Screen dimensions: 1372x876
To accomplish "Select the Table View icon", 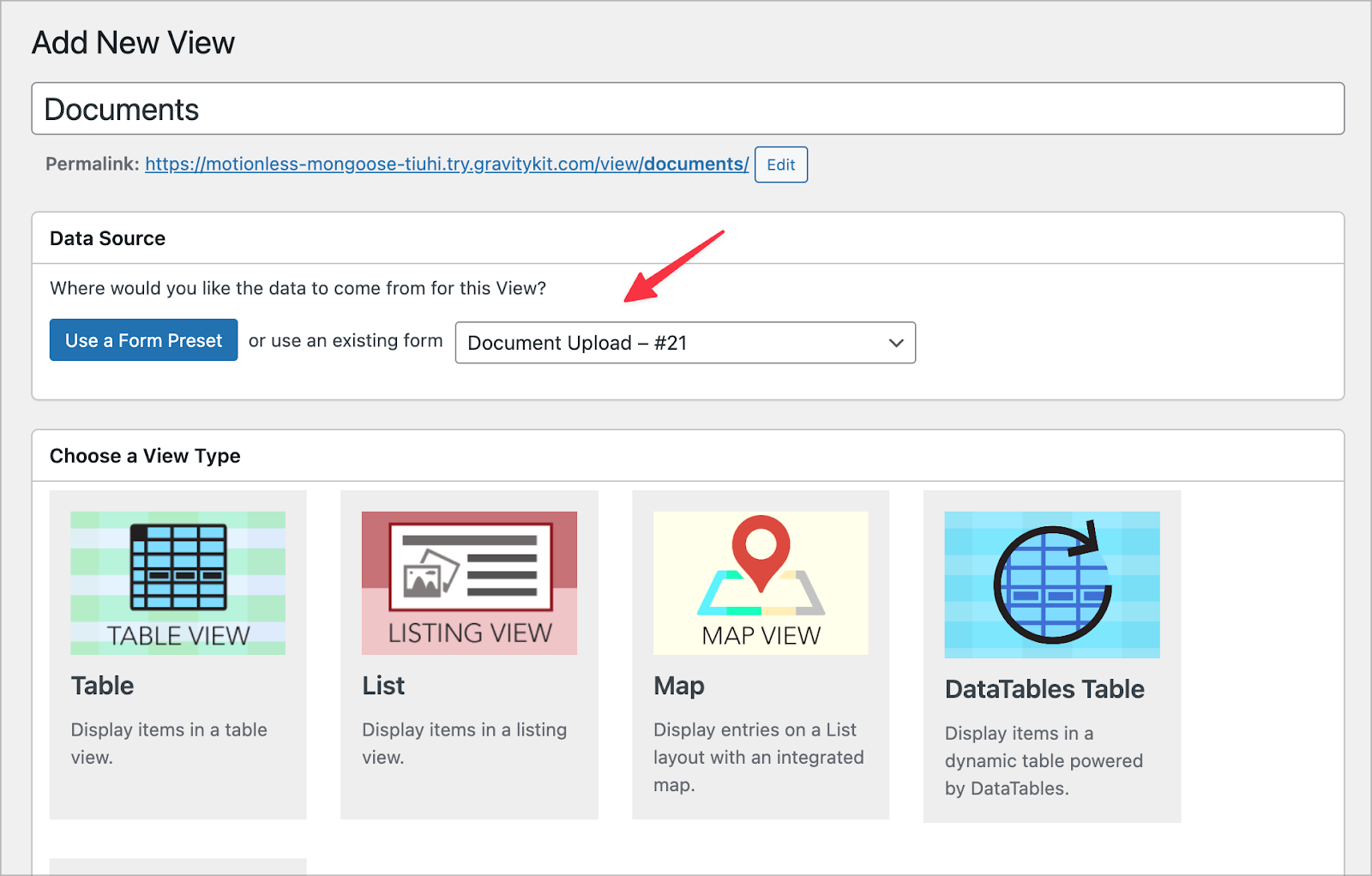I will (178, 583).
